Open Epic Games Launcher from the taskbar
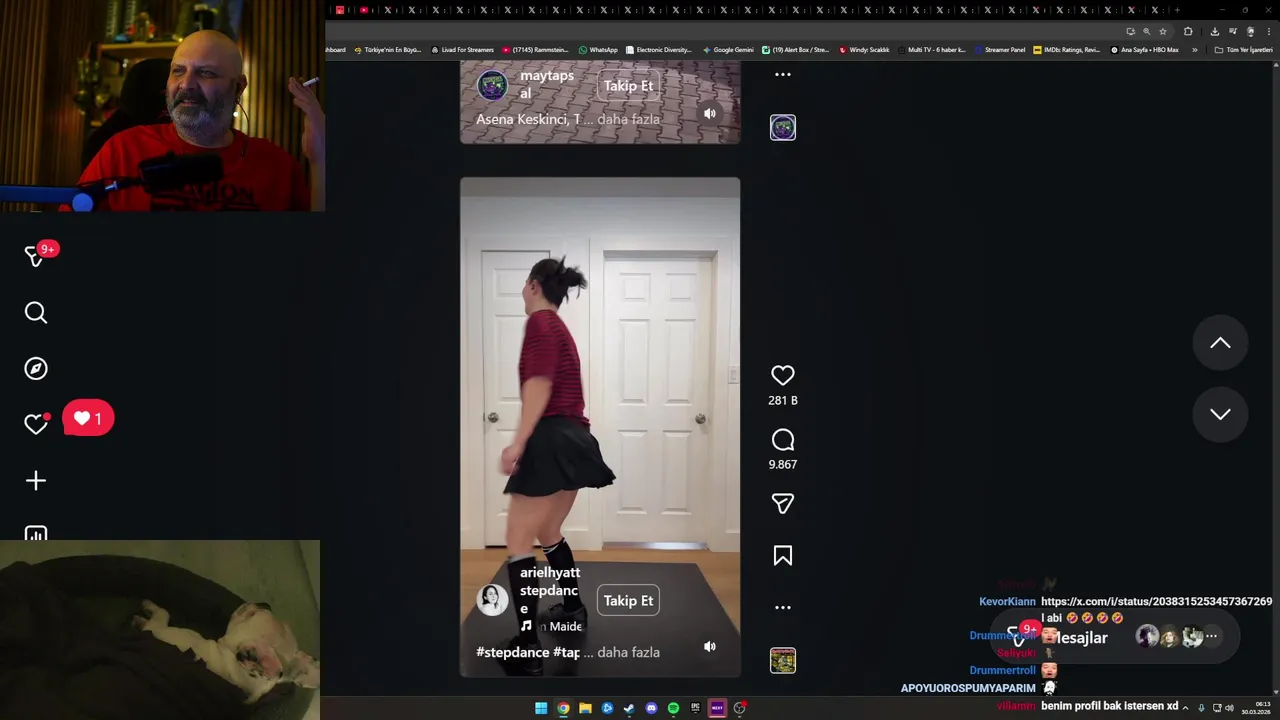This screenshot has height=720, width=1280. coord(695,708)
